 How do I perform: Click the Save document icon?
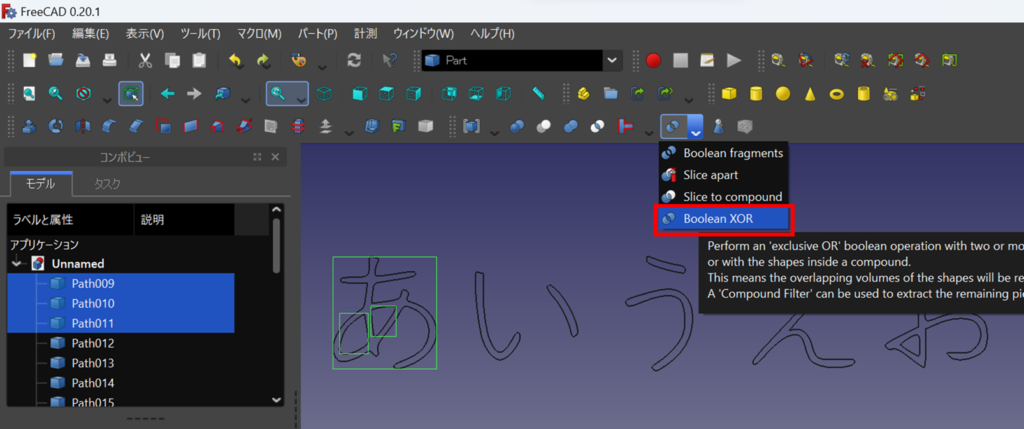(83, 61)
